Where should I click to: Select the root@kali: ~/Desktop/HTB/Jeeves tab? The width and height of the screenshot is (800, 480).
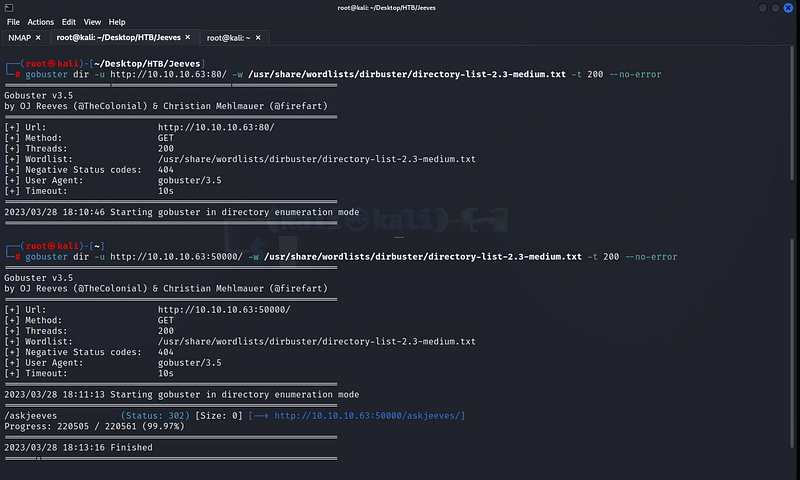click(118, 37)
